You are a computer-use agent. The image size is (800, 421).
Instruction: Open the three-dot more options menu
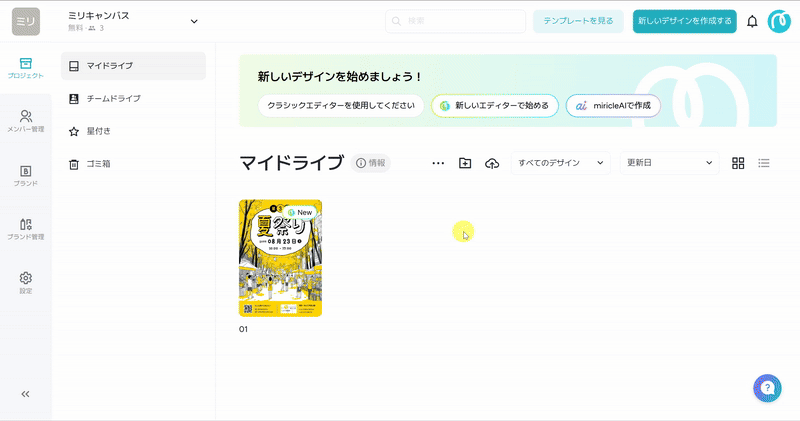pos(438,163)
